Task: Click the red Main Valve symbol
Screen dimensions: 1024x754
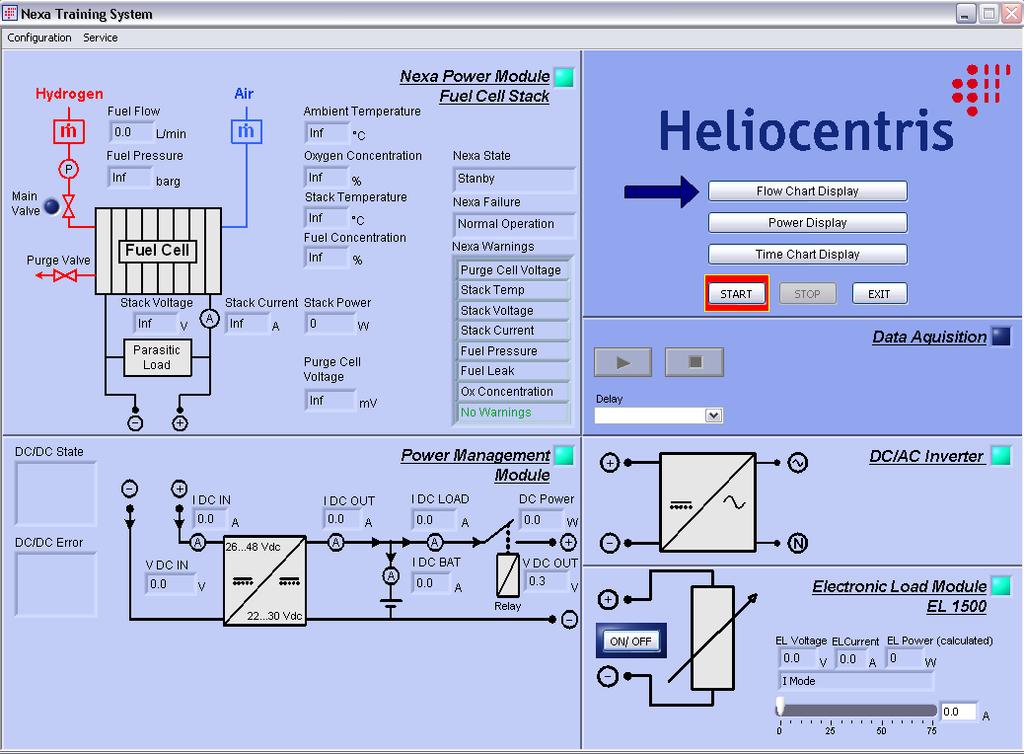Action: tap(69, 206)
